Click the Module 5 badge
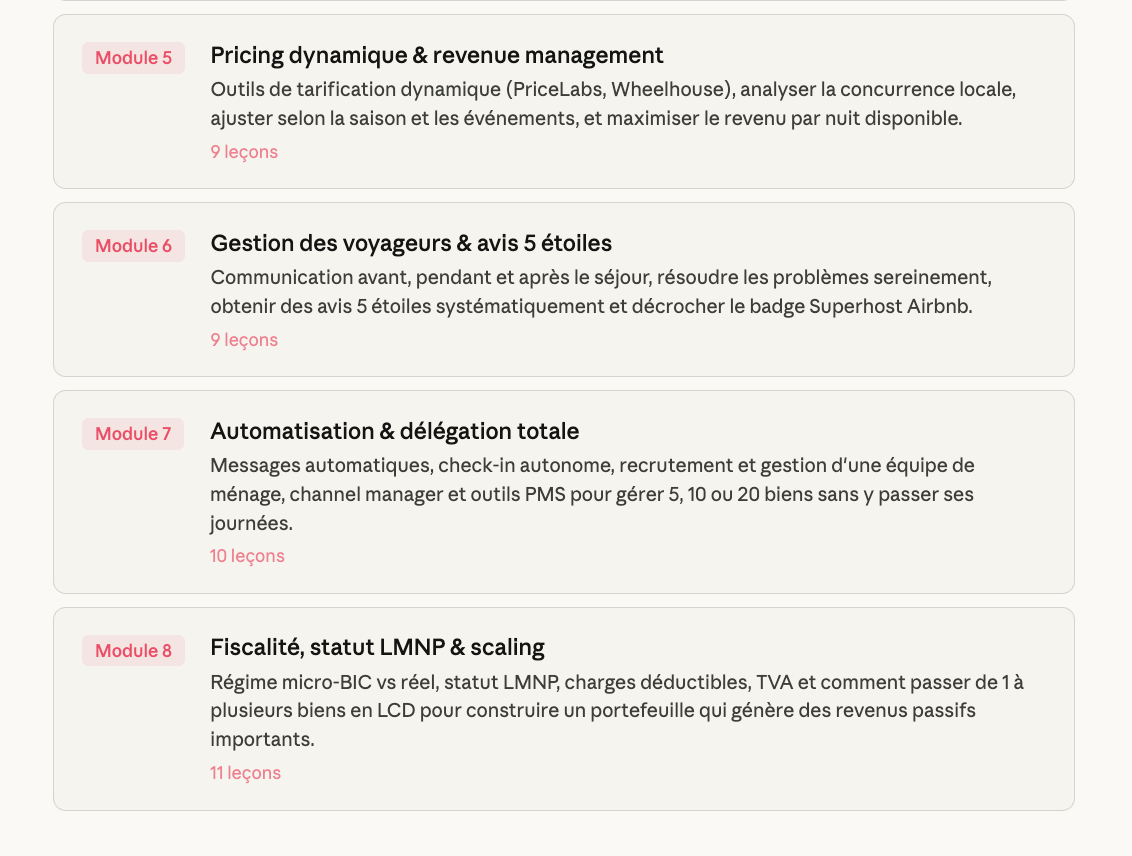Screen dimensions: 1132x856 [133, 58]
